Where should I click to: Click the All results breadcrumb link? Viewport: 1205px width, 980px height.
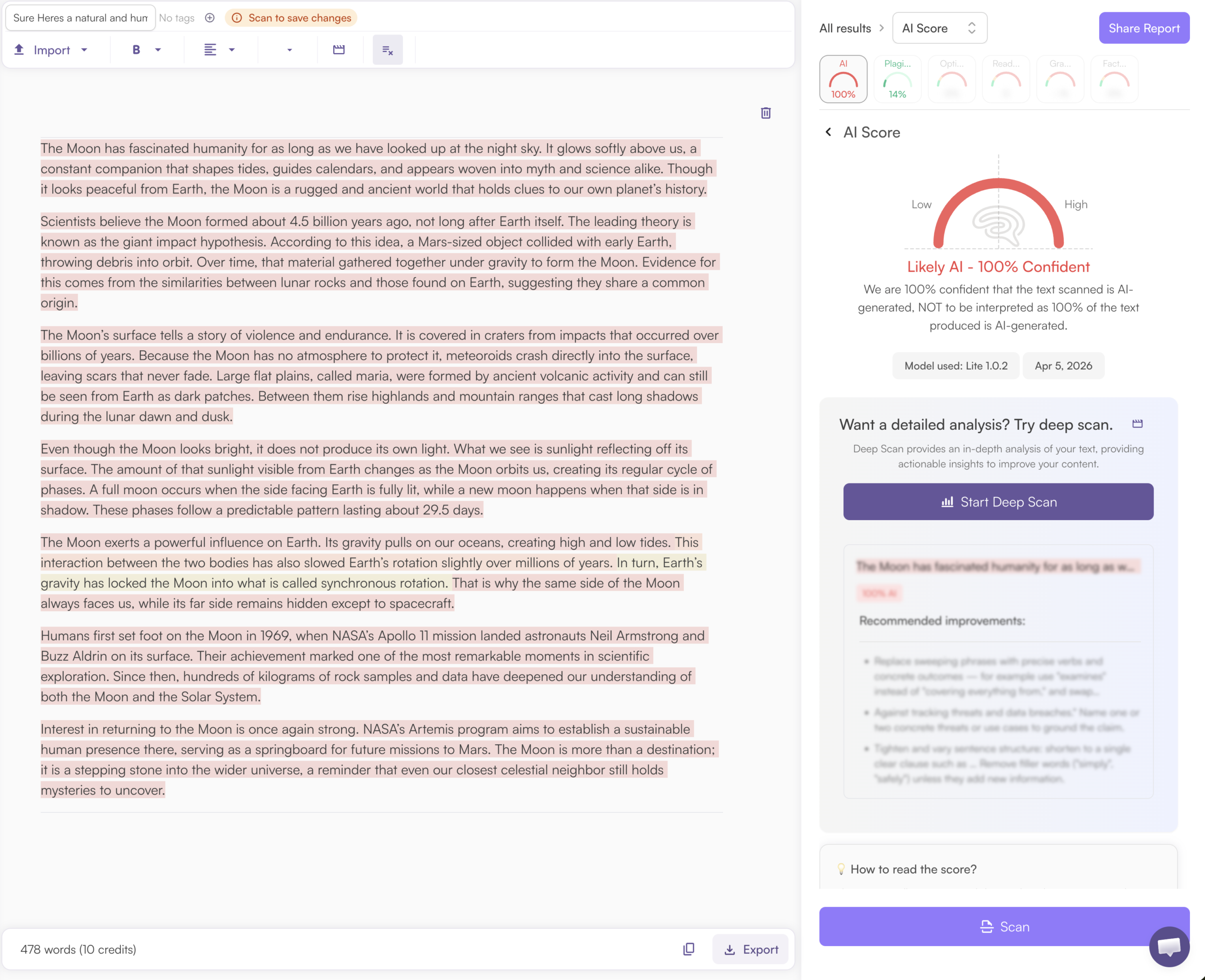click(845, 28)
